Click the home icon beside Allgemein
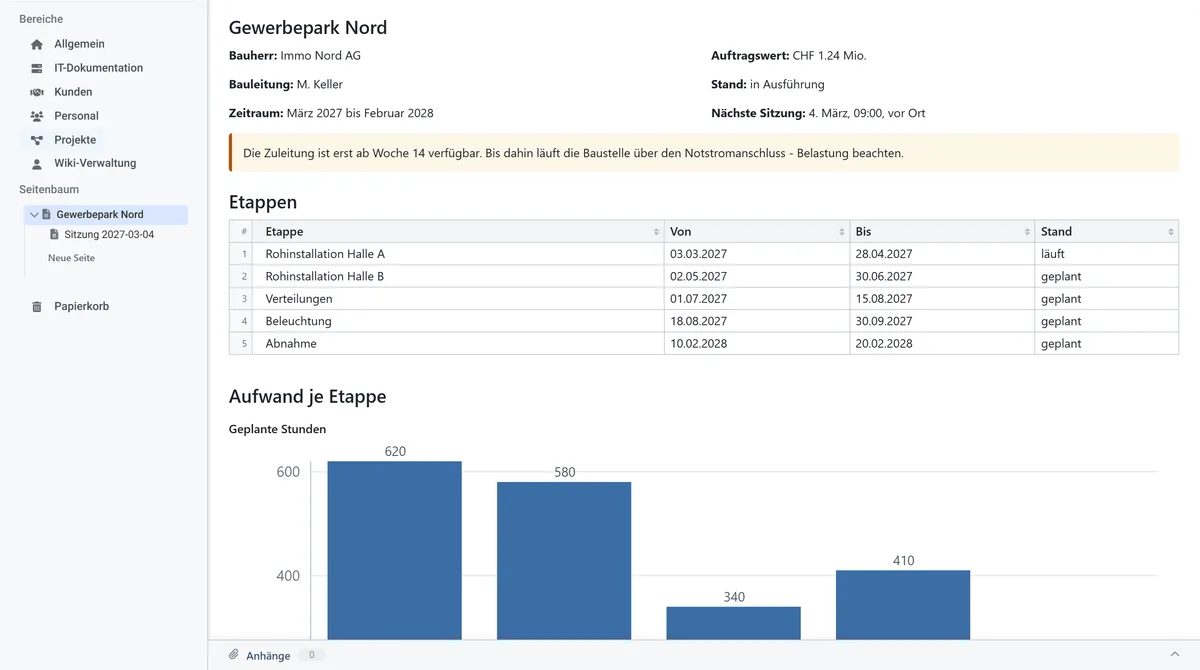Screen dimensions: 1200x670 click(x=37, y=44)
